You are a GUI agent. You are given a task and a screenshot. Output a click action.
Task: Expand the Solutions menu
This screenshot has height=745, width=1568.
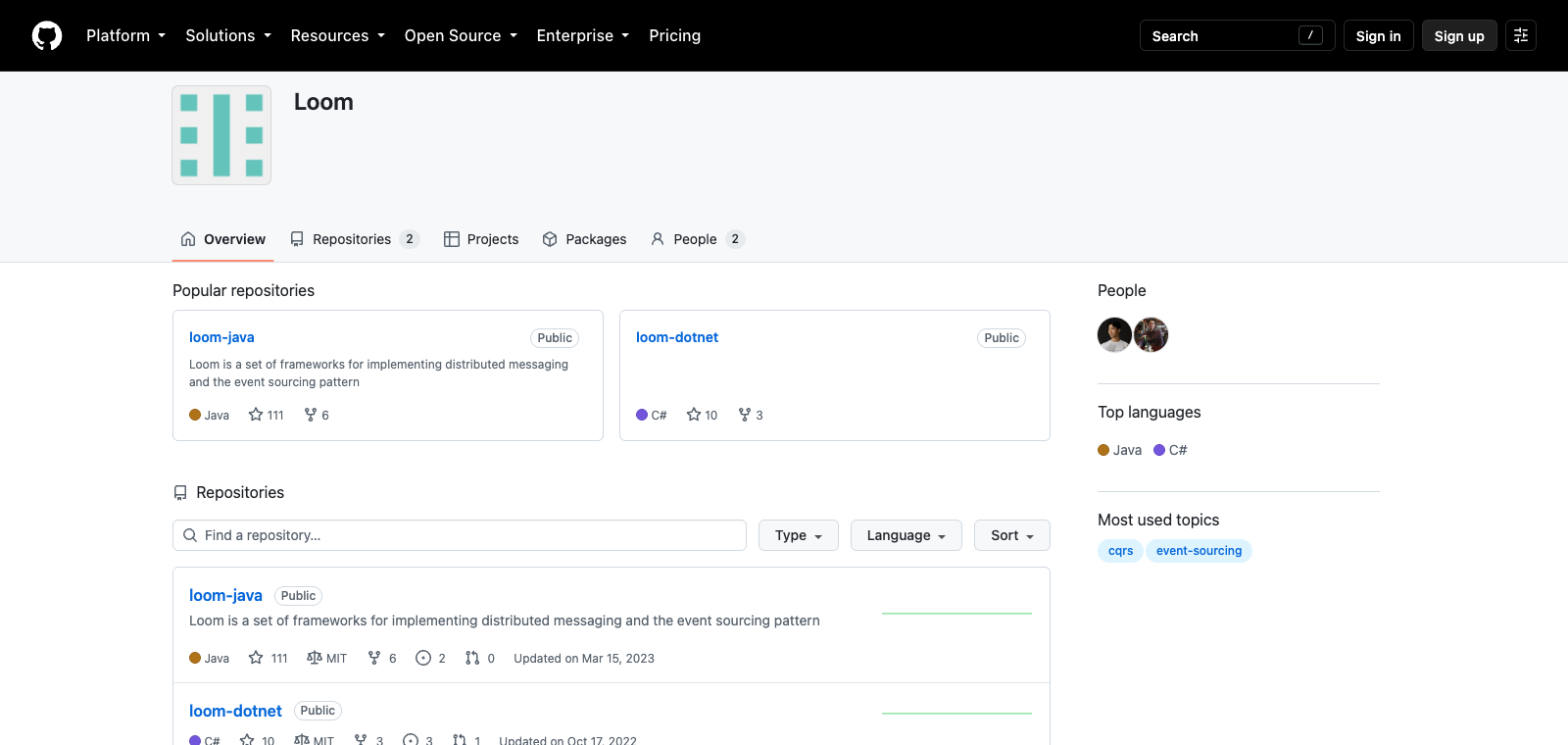[228, 35]
